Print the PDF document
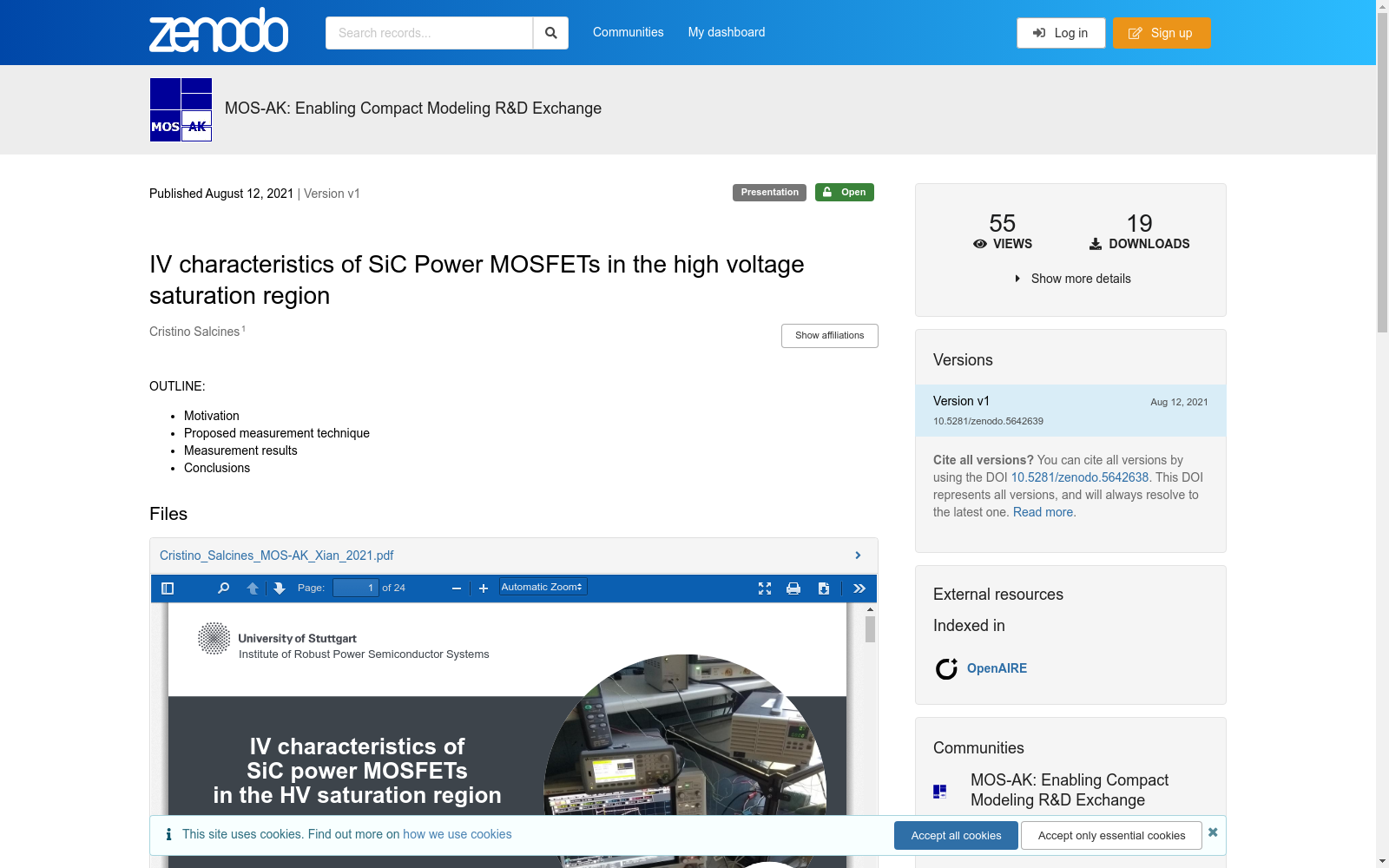1389x868 pixels. [793, 589]
